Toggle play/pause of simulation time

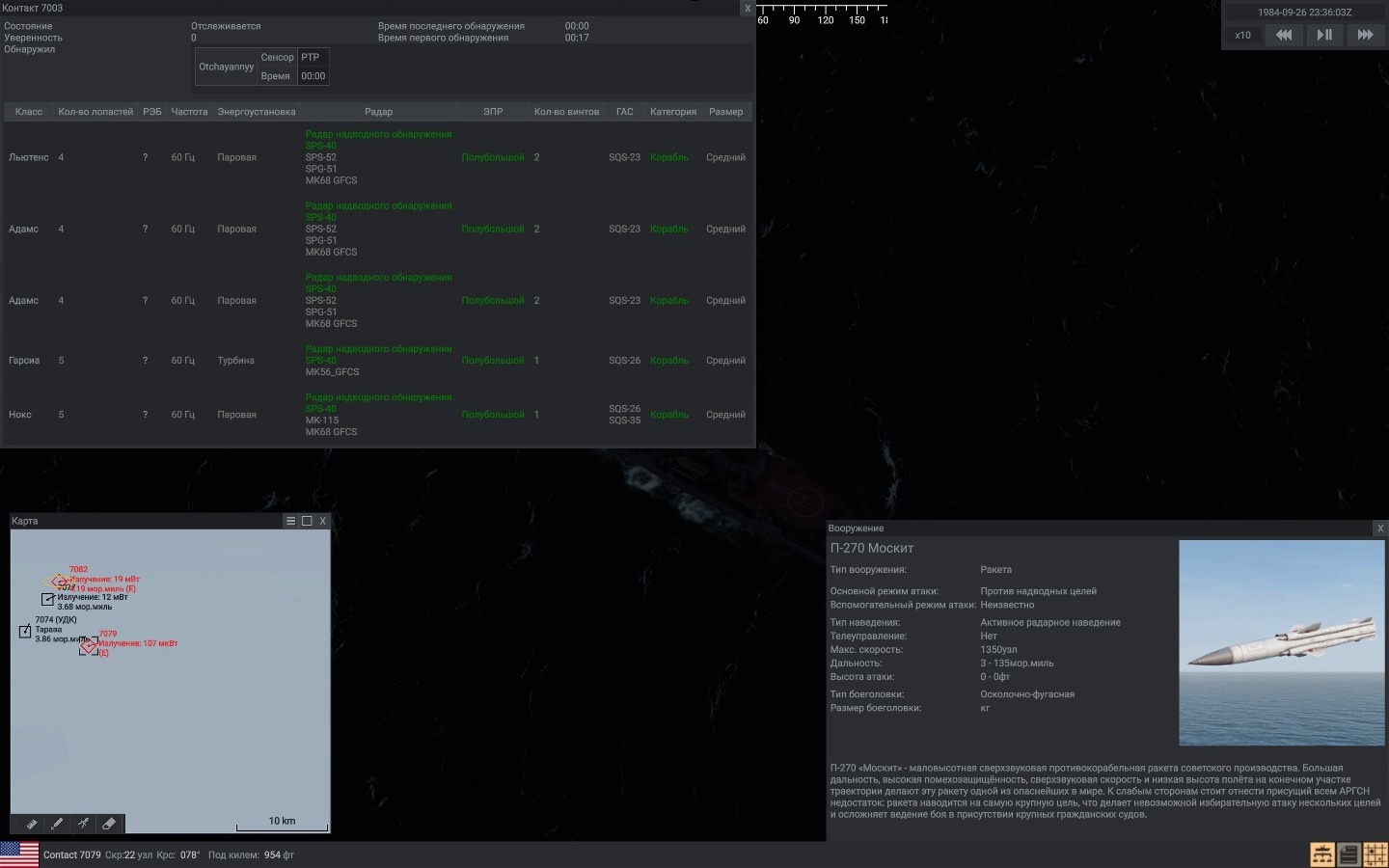click(x=1324, y=35)
